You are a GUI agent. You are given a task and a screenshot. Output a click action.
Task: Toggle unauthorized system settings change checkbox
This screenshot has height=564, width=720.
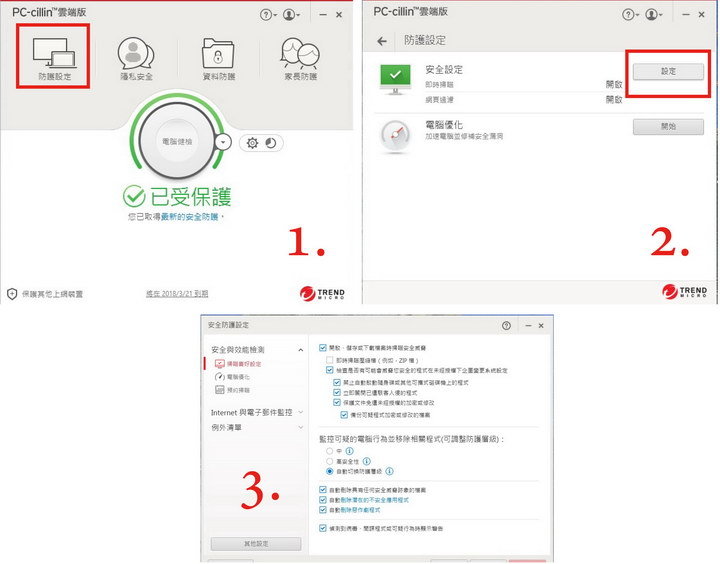[x=329, y=370]
